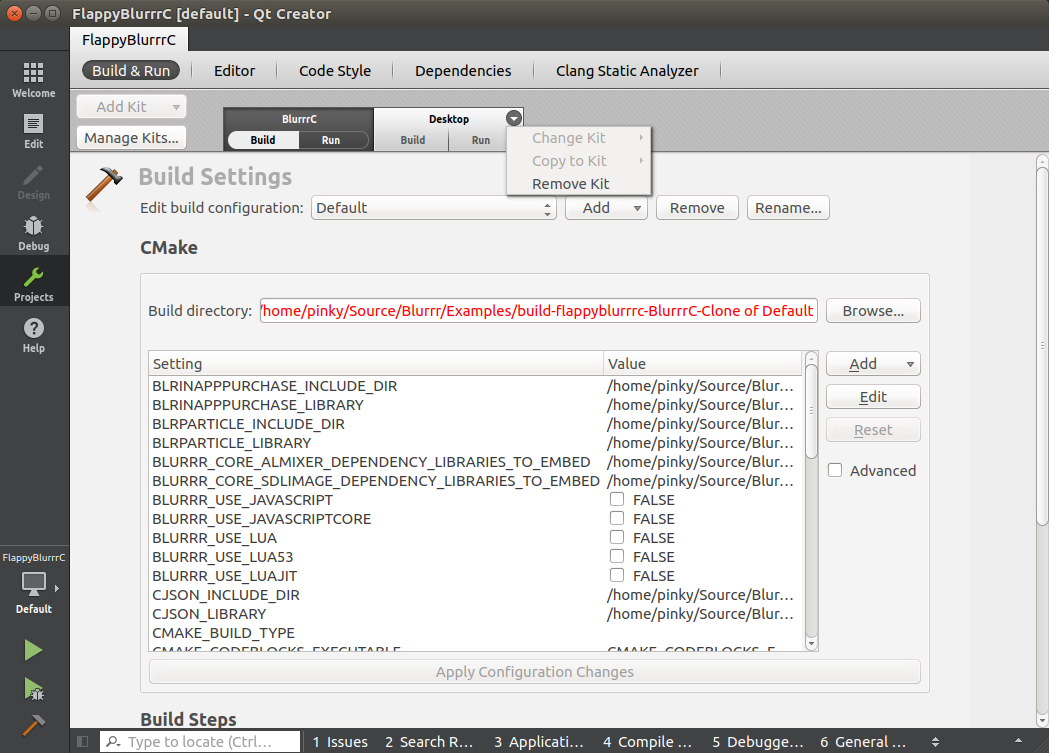The image size is (1049, 753).
Task: Toggle the BLURRR_USE_LUAJIT checkbox
Action: point(617,575)
